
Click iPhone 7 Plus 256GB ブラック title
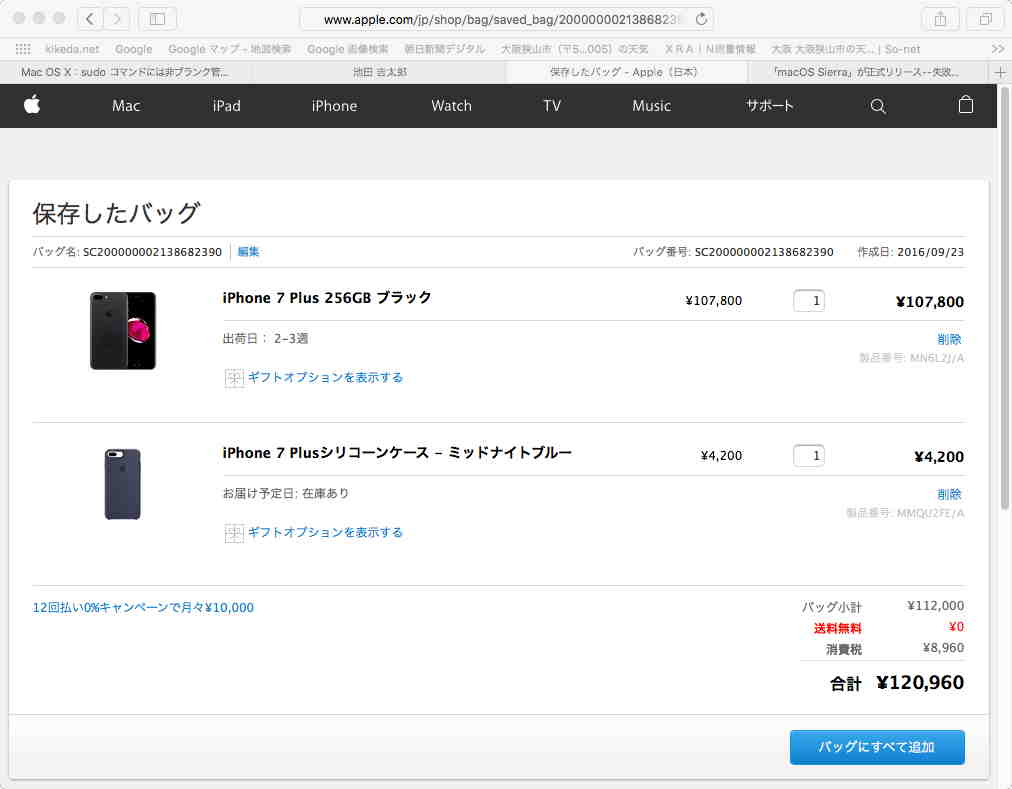327,298
